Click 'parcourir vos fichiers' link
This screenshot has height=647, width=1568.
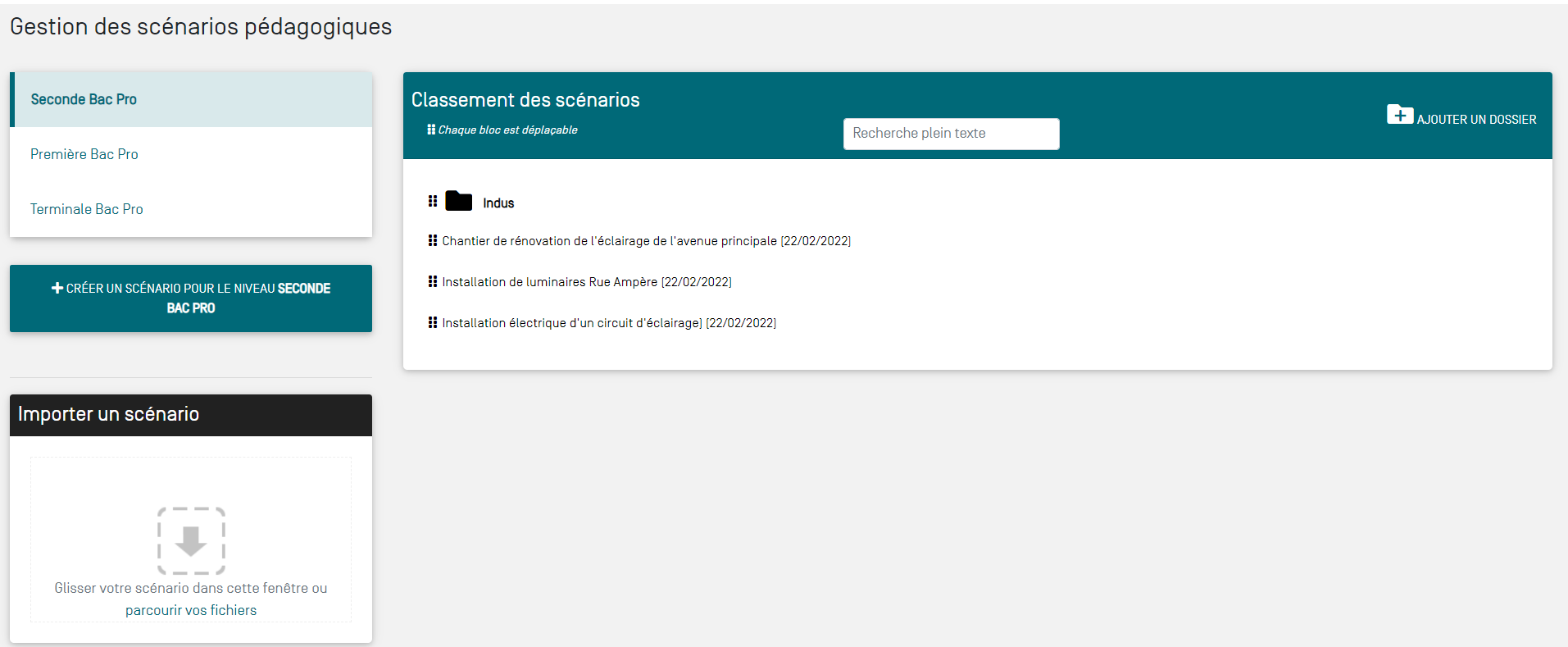[x=191, y=610]
